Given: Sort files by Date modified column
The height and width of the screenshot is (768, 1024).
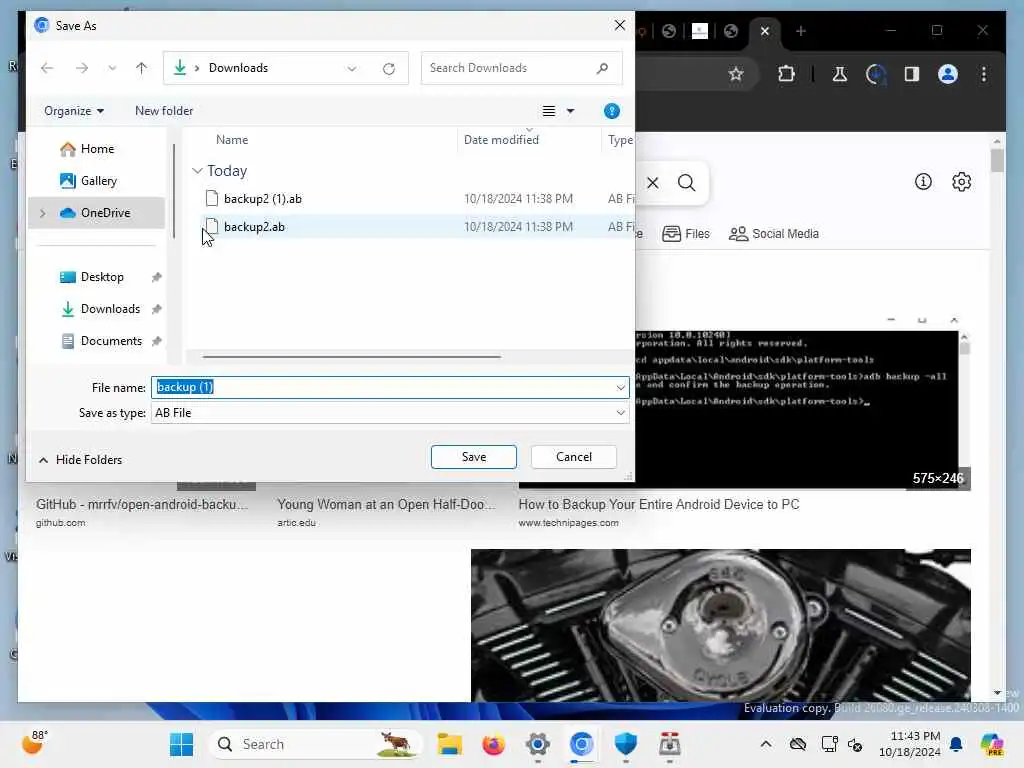Looking at the screenshot, I should [501, 140].
